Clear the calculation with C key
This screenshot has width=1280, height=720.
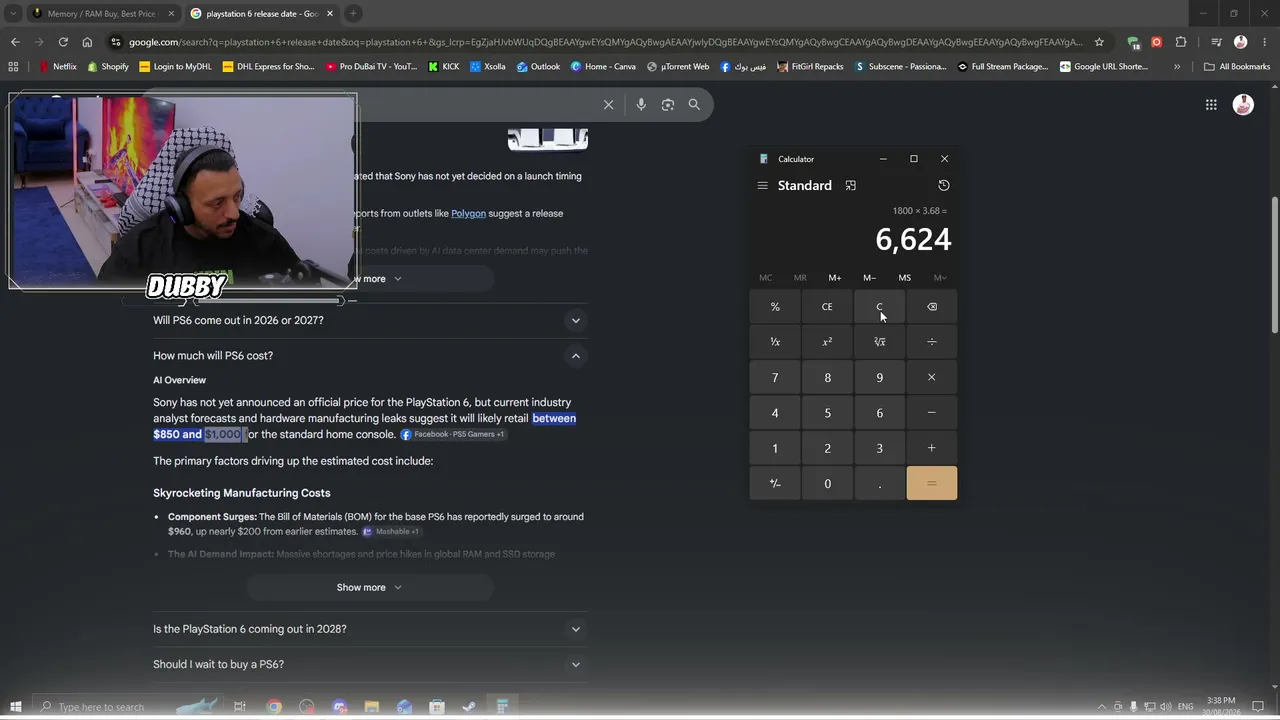tap(880, 307)
